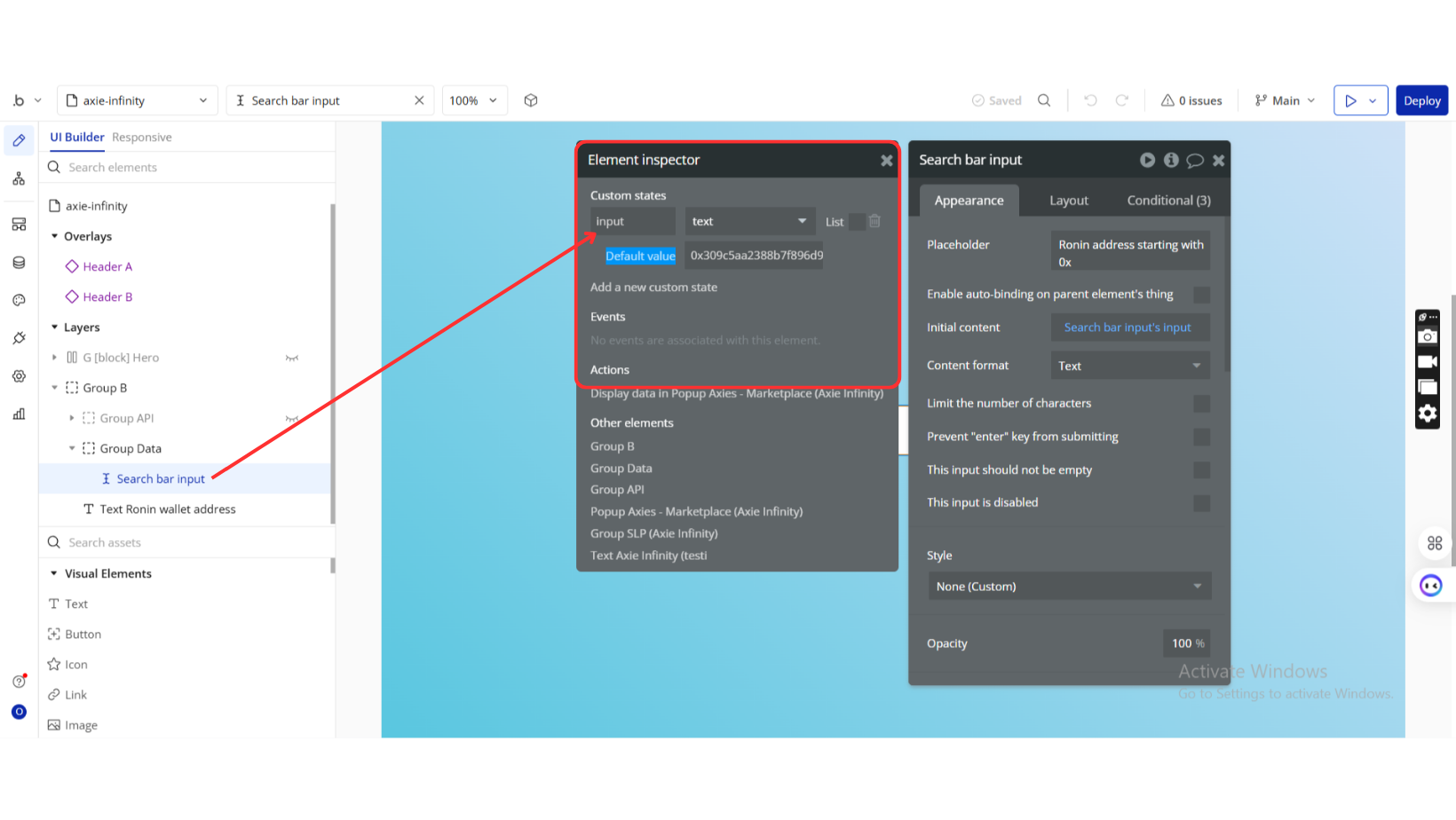Open the Logs chart icon

pos(19,414)
